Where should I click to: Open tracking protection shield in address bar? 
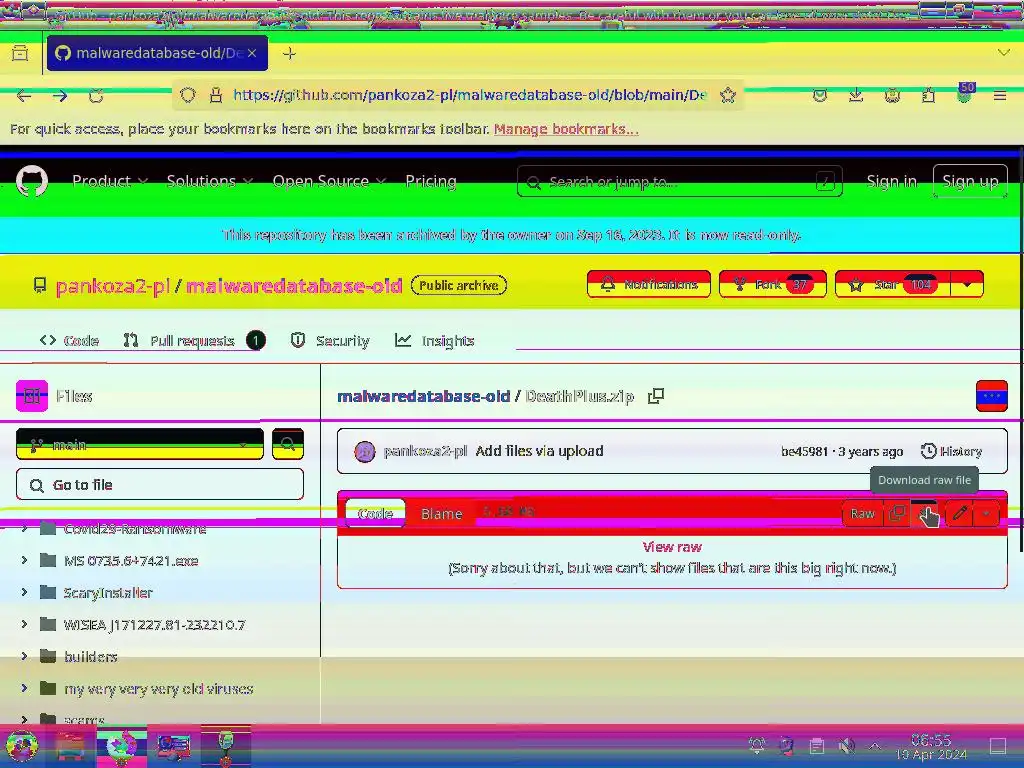coord(188,95)
